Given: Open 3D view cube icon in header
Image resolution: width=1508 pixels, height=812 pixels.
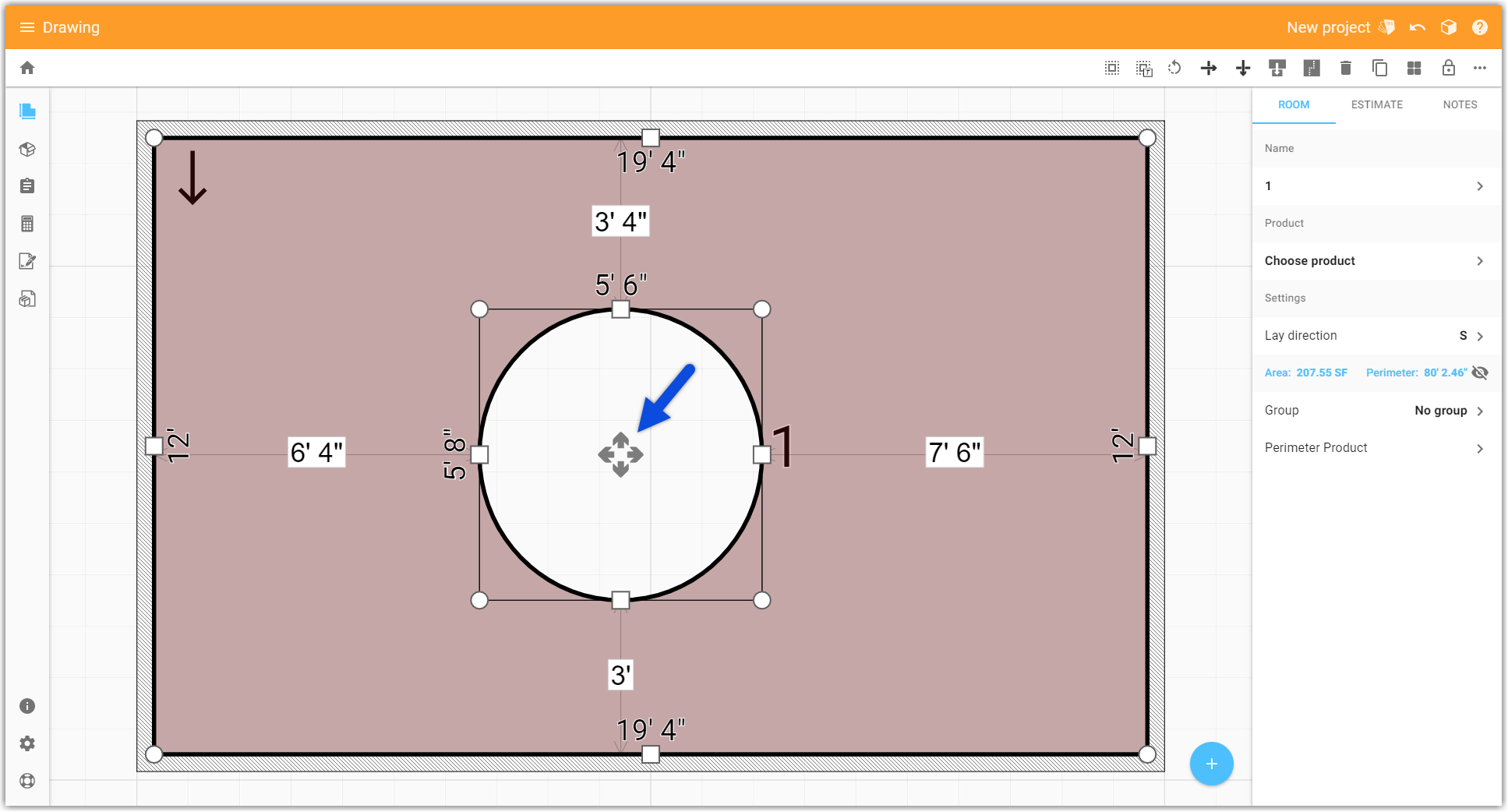Looking at the screenshot, I should (x=1449, y=27).
